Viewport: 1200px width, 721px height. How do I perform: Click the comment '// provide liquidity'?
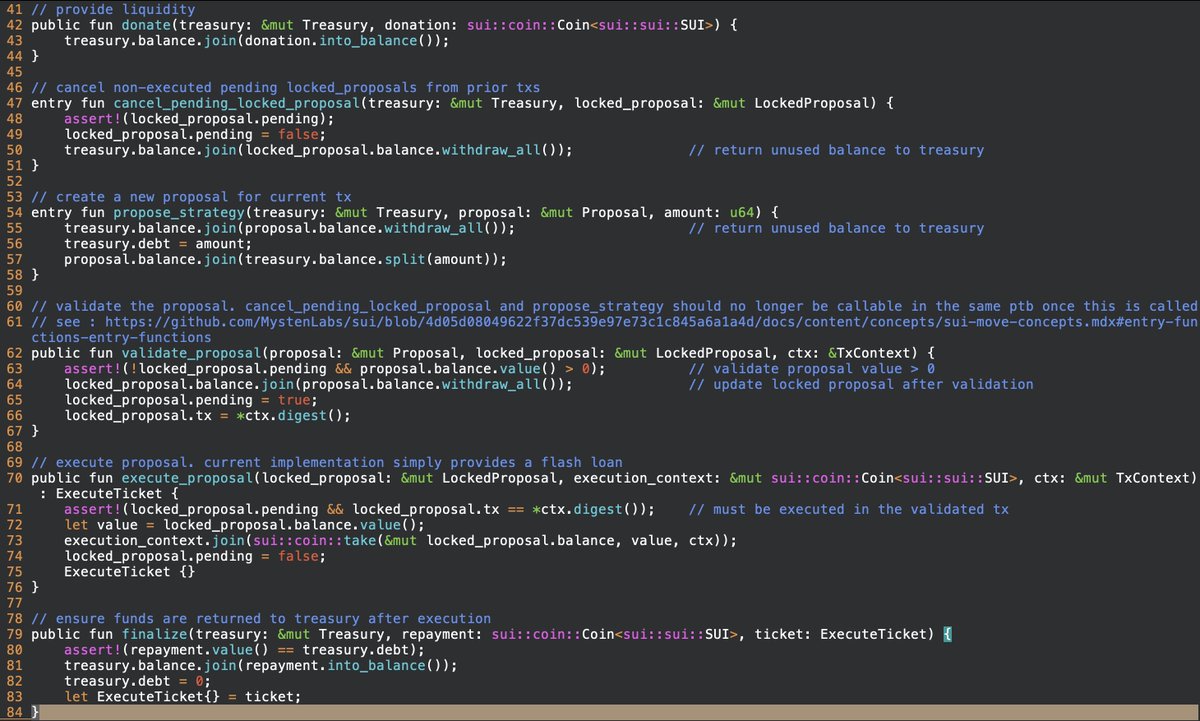point(114,9)
